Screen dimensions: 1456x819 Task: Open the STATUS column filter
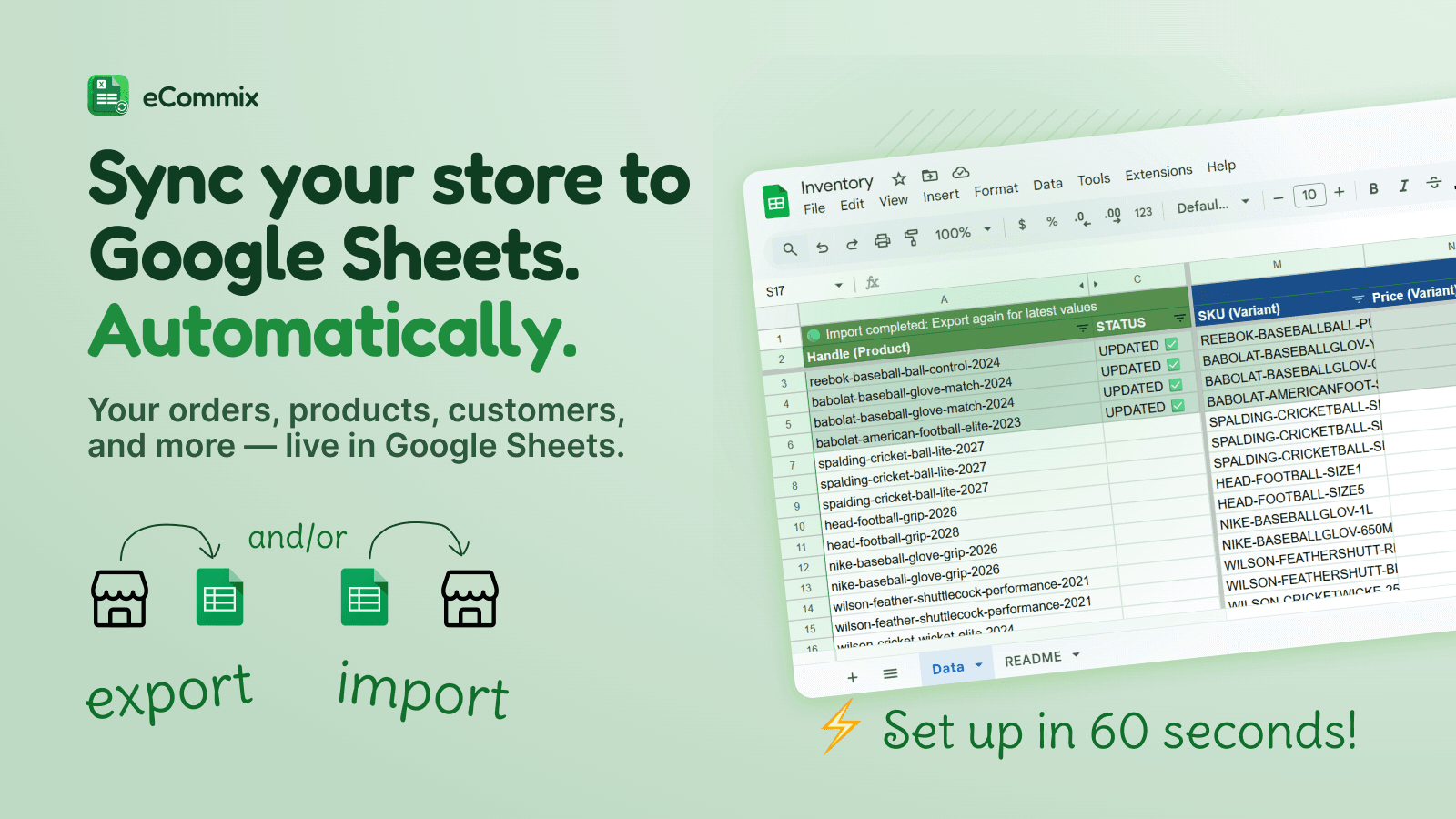coord(1179,318)
